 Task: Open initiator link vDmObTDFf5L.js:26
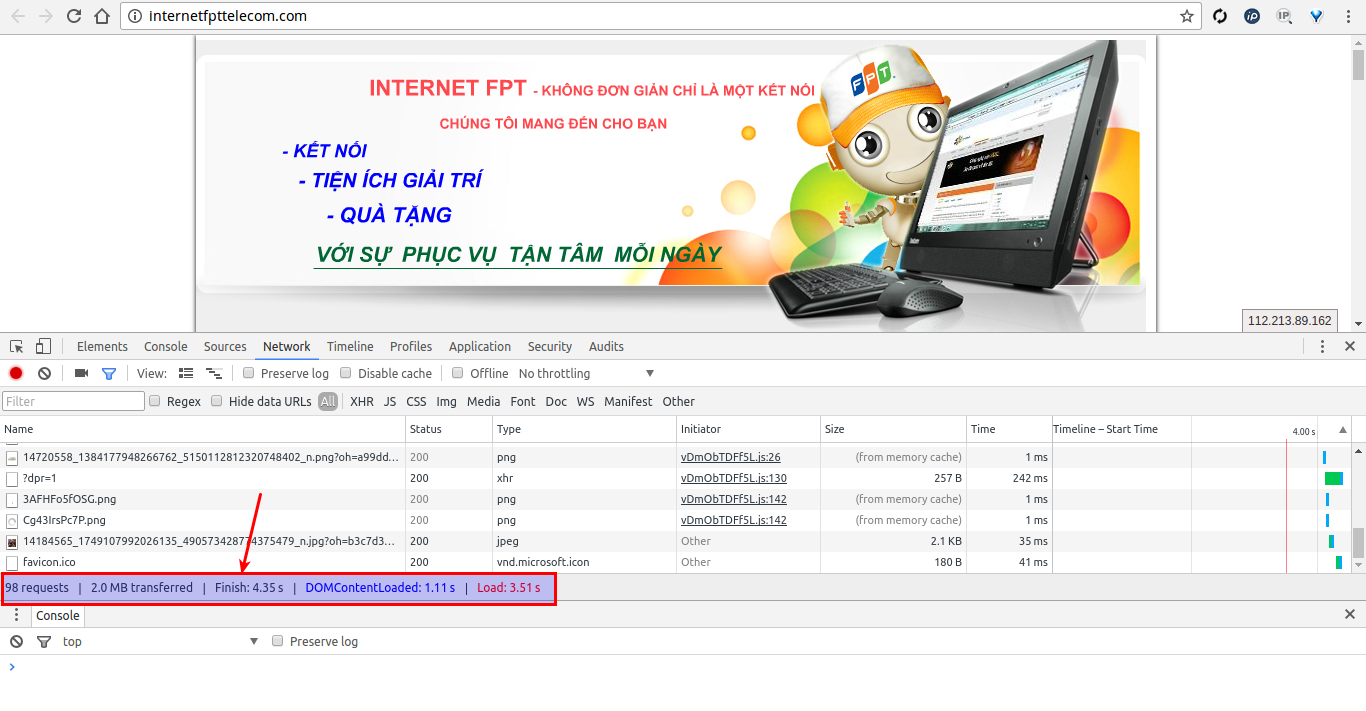pos(730,457)
